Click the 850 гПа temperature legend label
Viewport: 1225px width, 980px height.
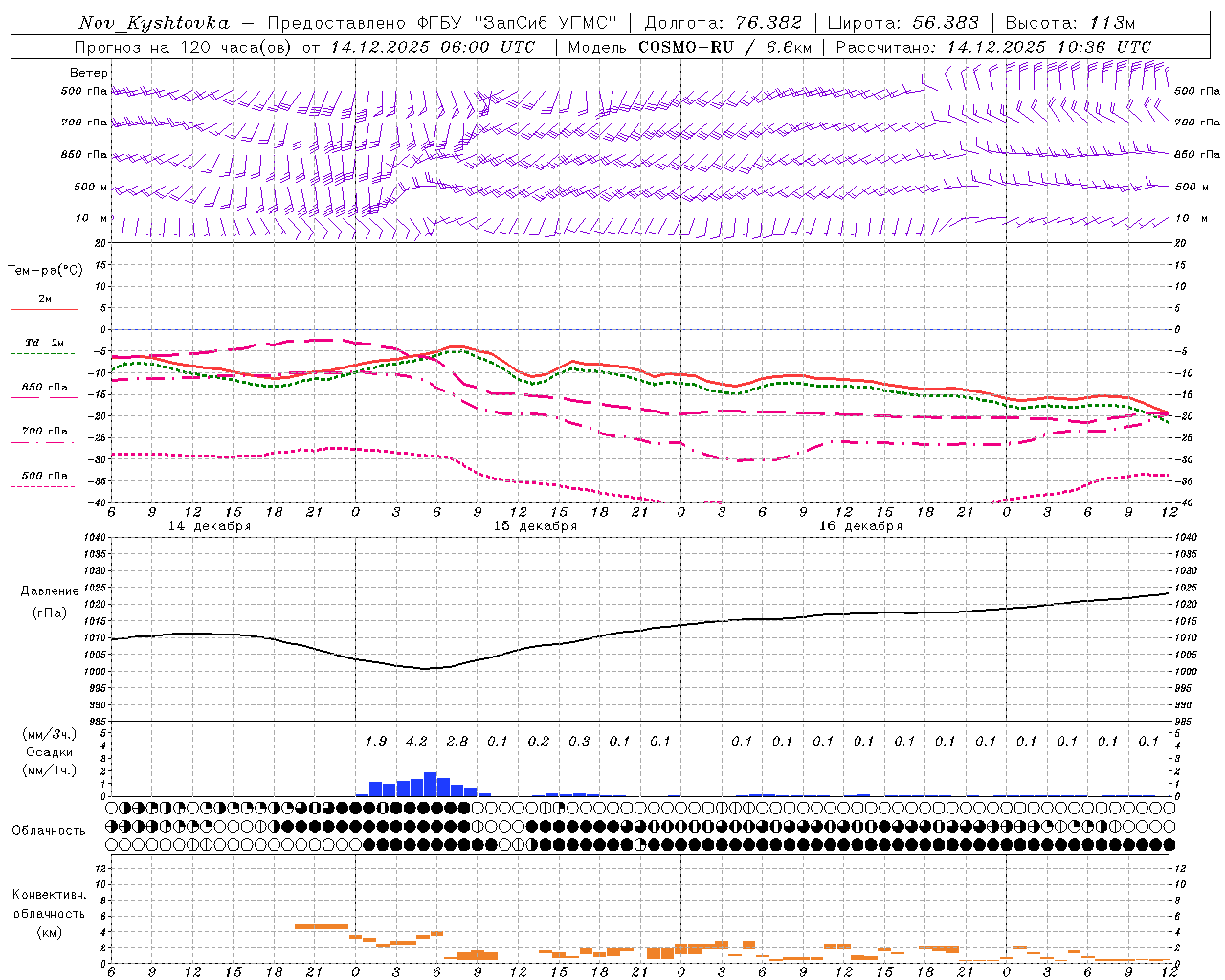[45, 388]
